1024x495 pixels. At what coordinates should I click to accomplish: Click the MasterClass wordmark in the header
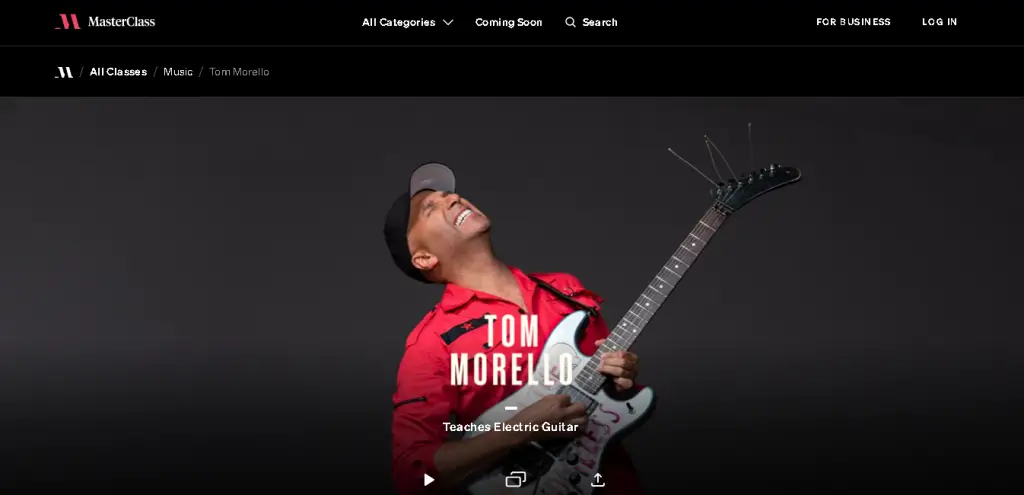121,22
